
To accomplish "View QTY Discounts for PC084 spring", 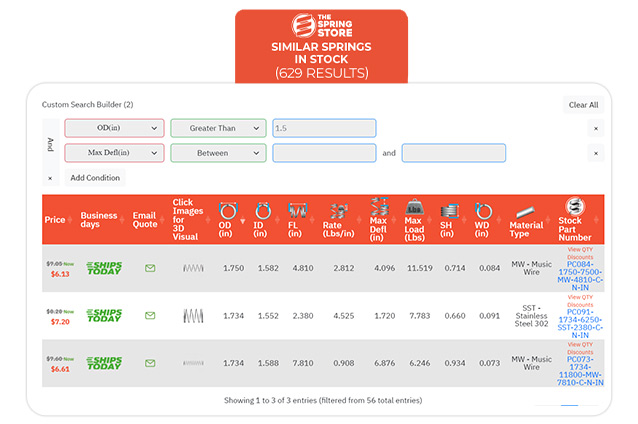I will (x=580, y=253).
